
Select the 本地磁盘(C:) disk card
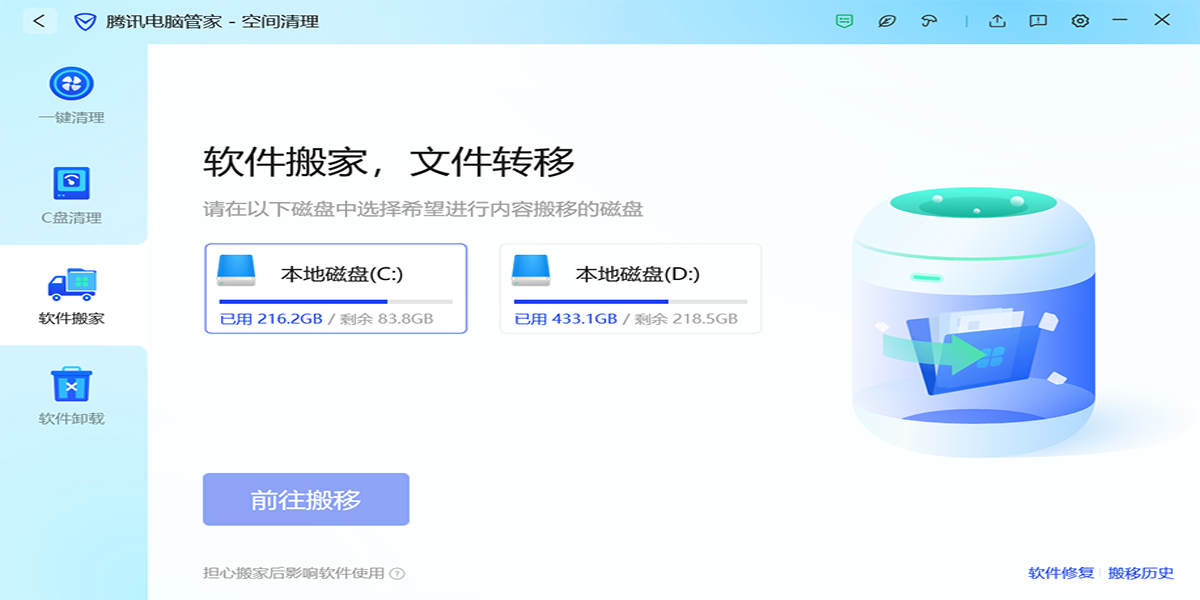coord(334,289)
